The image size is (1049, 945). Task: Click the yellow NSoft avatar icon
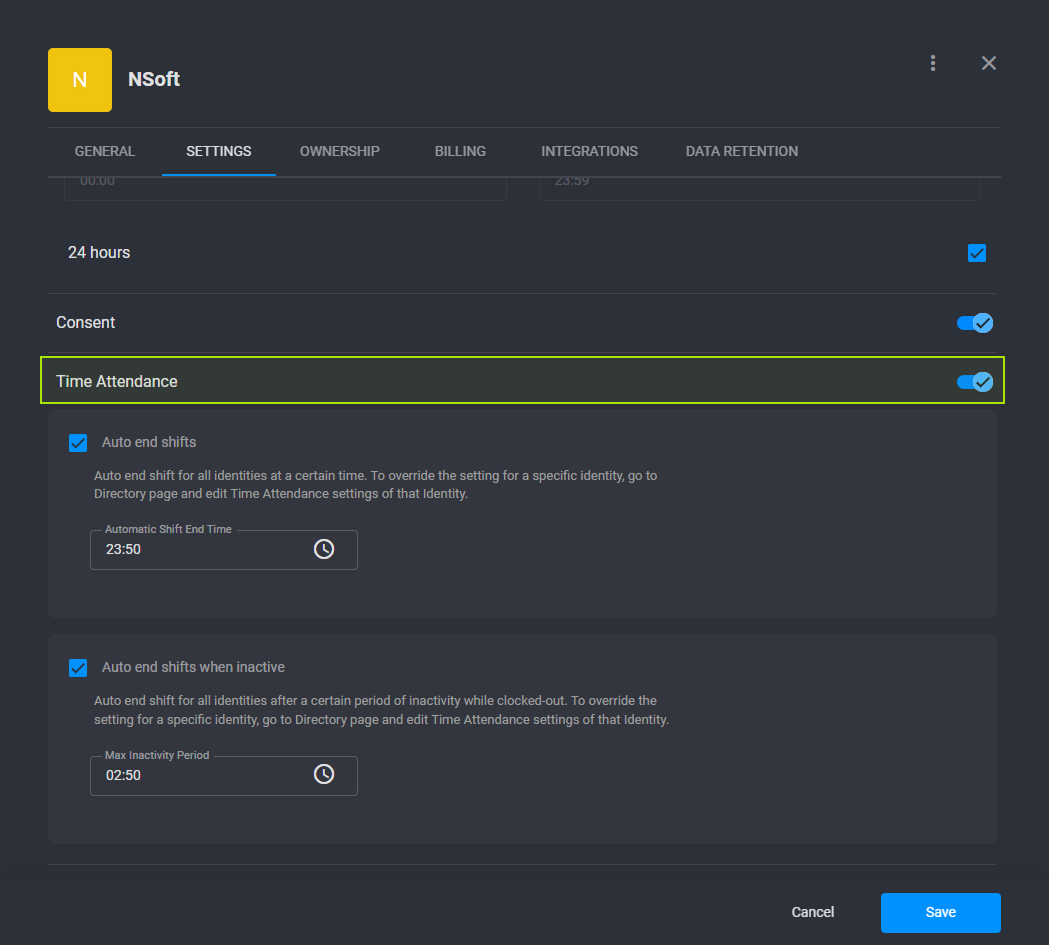coord(80,80)
